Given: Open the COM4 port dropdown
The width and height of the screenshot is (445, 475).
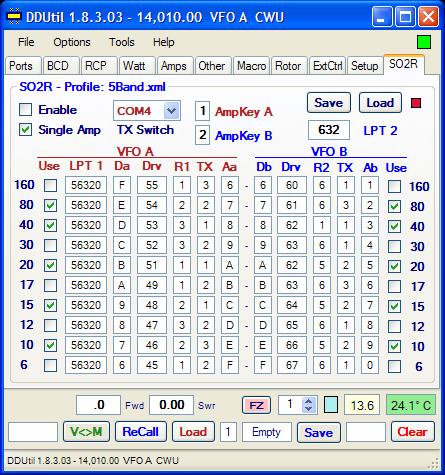Looking at the screenshot, I should (x=172, y=111).
